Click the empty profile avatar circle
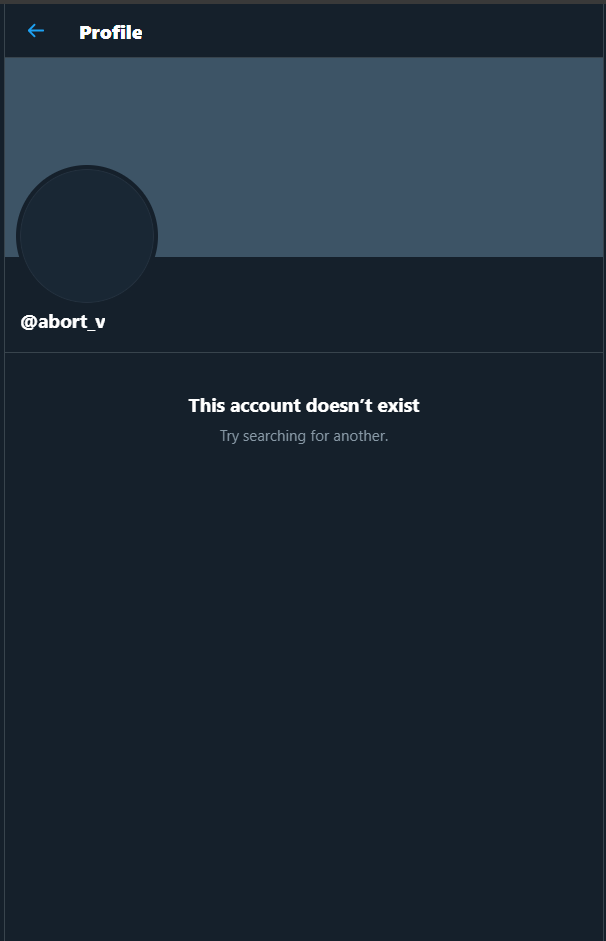This screenshot has height=941, width=606. point(87,236)
